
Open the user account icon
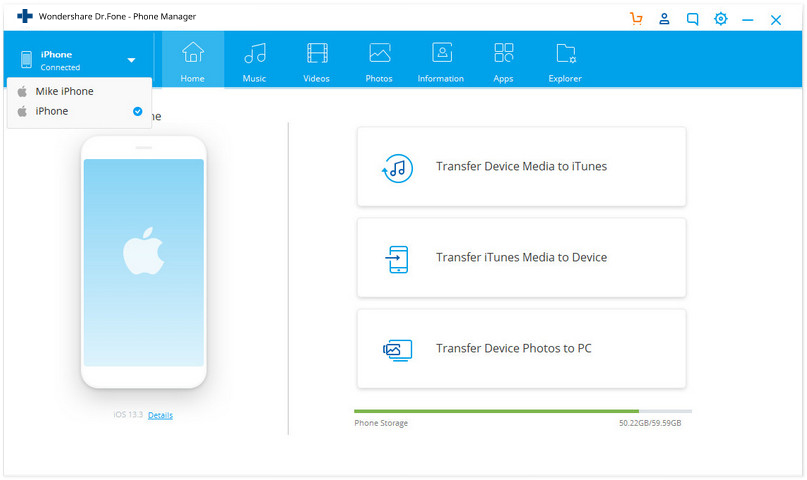[x=664, y=19]
